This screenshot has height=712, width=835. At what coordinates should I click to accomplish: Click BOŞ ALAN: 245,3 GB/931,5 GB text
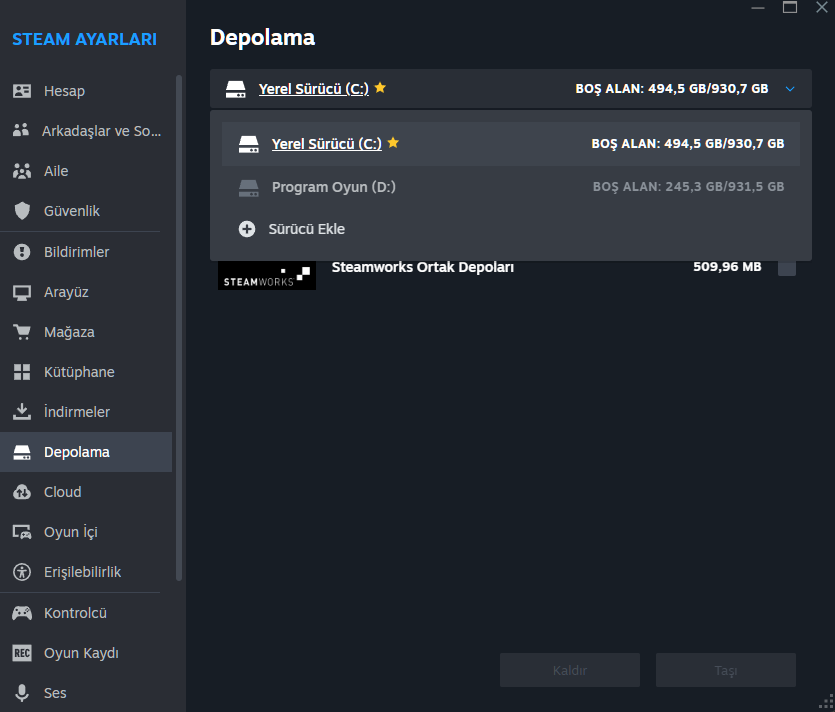[x=688, y=187]
